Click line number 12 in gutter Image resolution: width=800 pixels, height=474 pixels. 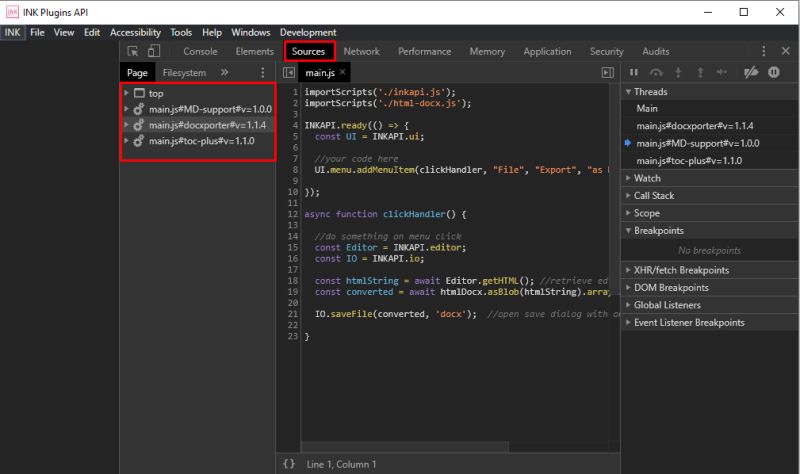[292, 214]
